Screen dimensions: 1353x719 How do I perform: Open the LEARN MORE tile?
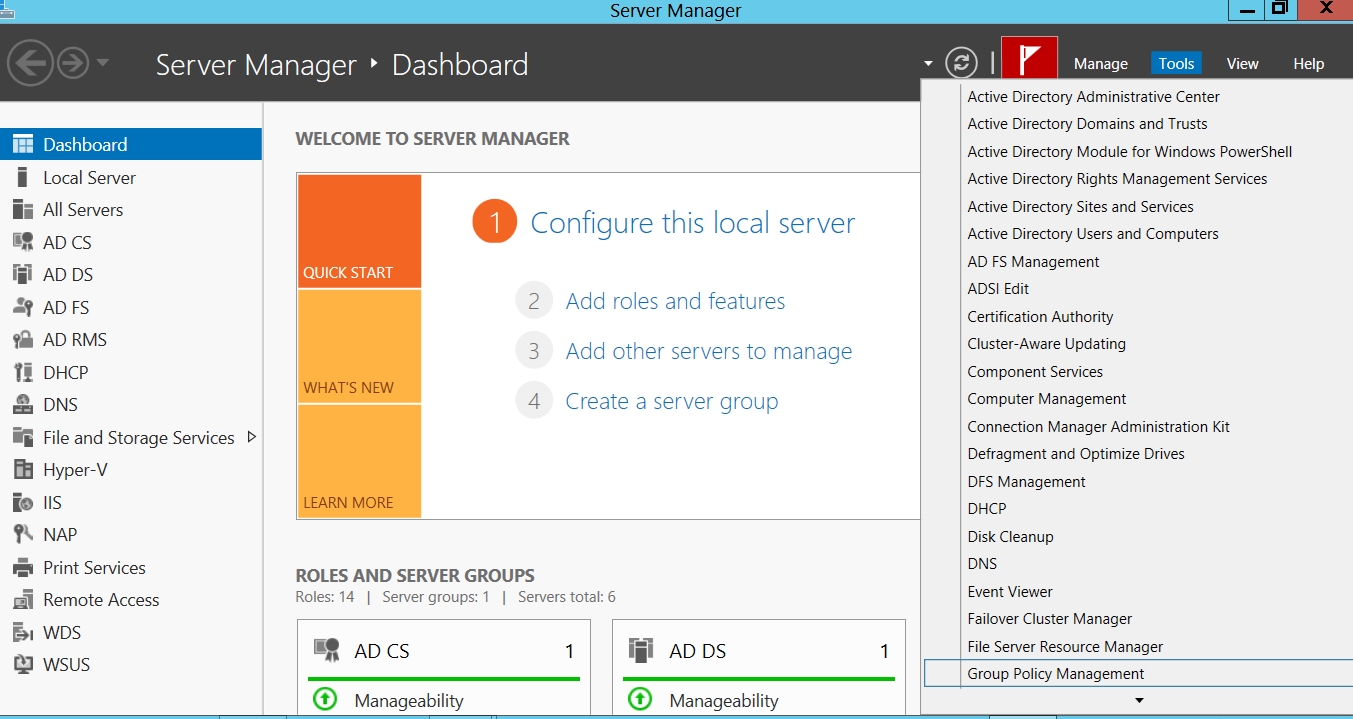click(x=359, y=461)
